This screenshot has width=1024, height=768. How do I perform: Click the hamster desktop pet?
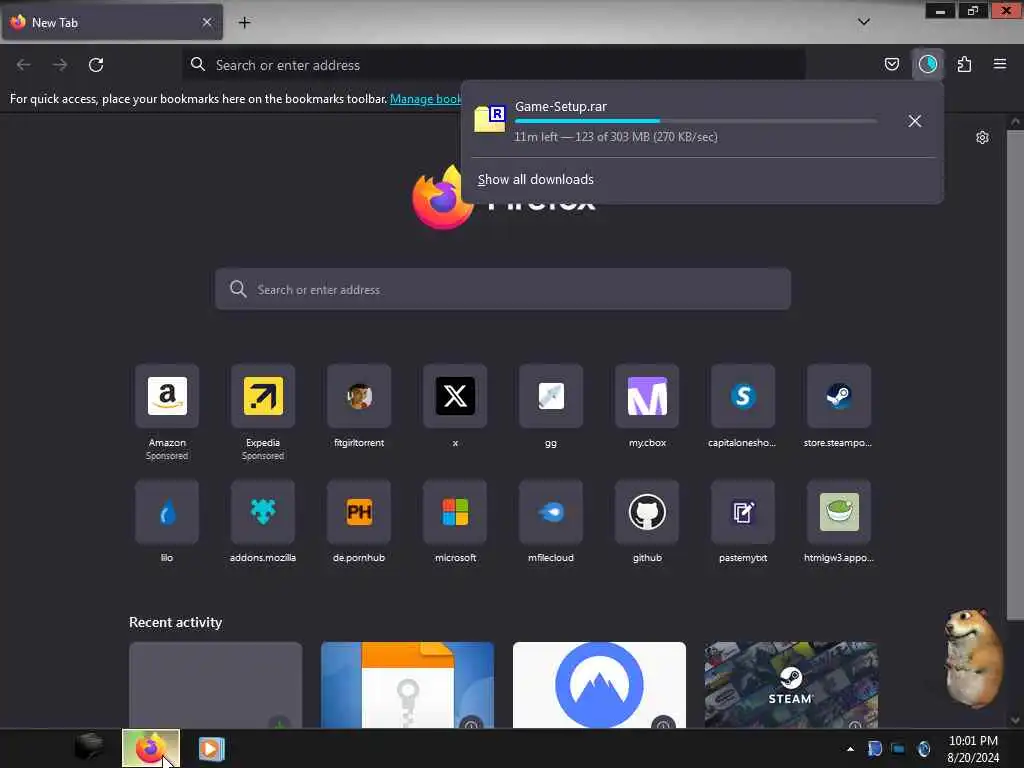973,658
